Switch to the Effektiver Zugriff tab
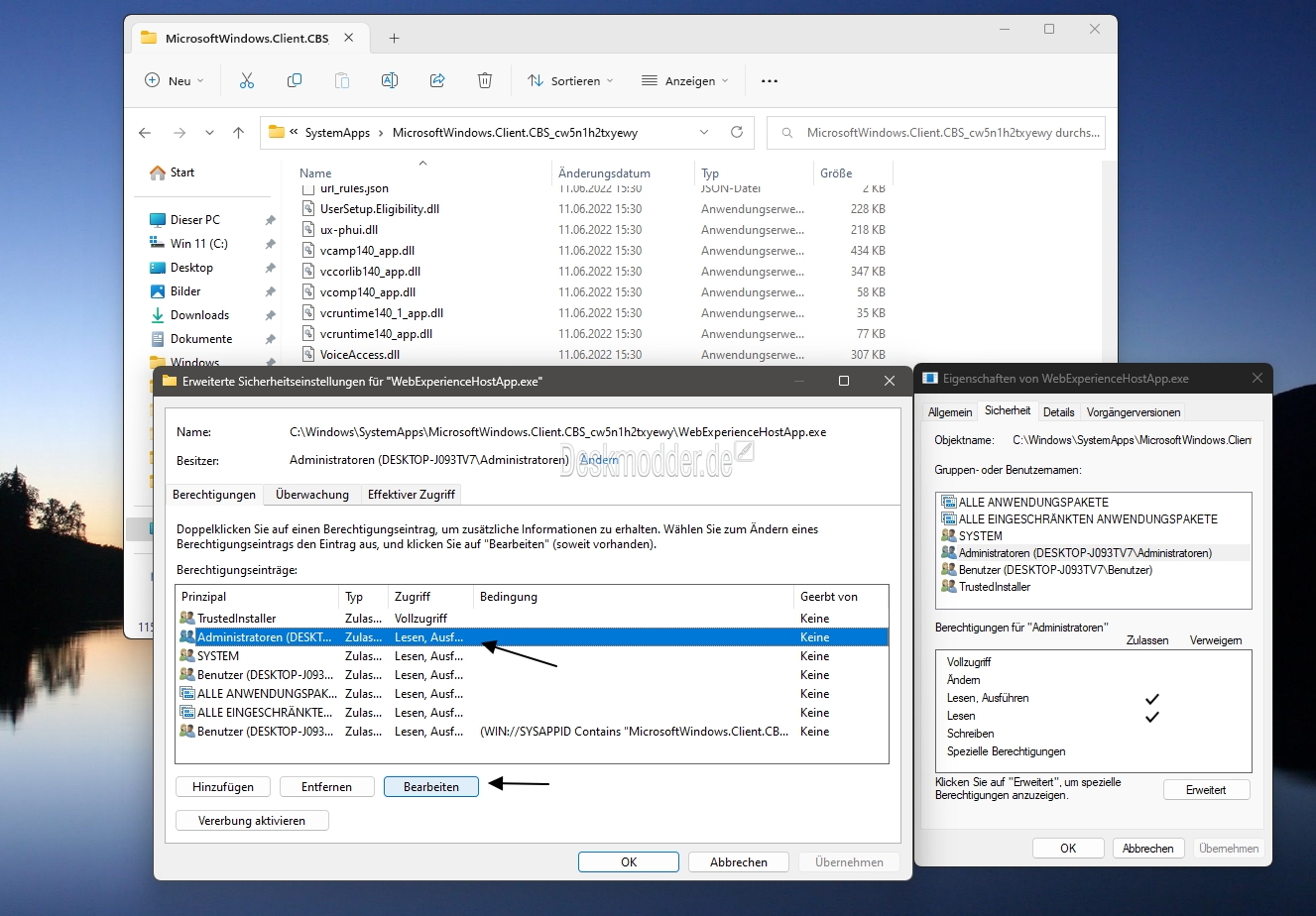The image size is (1316, 916). coord(411,494)
